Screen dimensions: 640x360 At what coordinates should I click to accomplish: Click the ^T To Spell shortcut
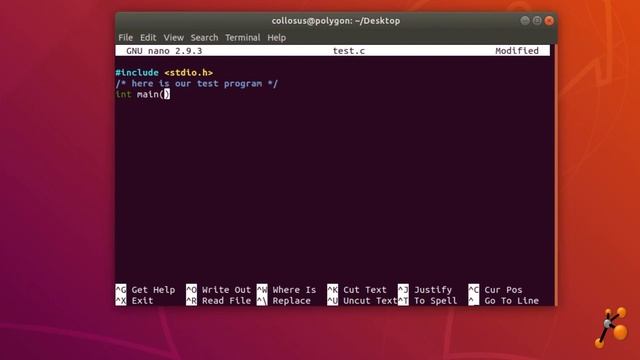[428, 301]
